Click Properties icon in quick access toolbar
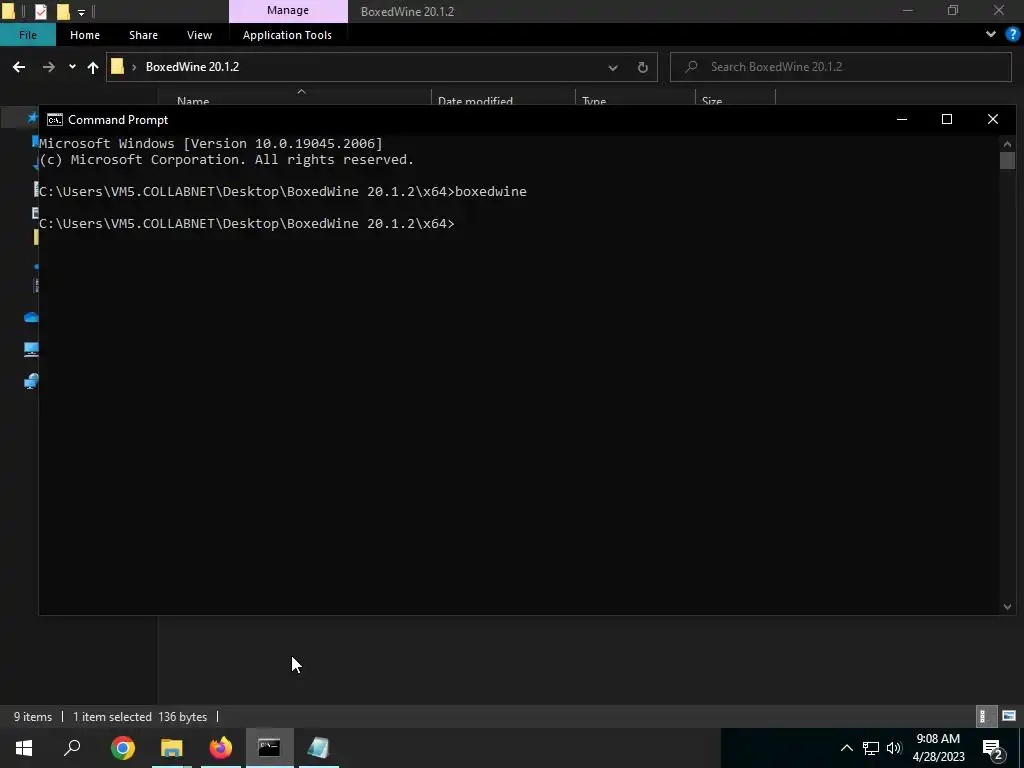 [x=40, y=11]
